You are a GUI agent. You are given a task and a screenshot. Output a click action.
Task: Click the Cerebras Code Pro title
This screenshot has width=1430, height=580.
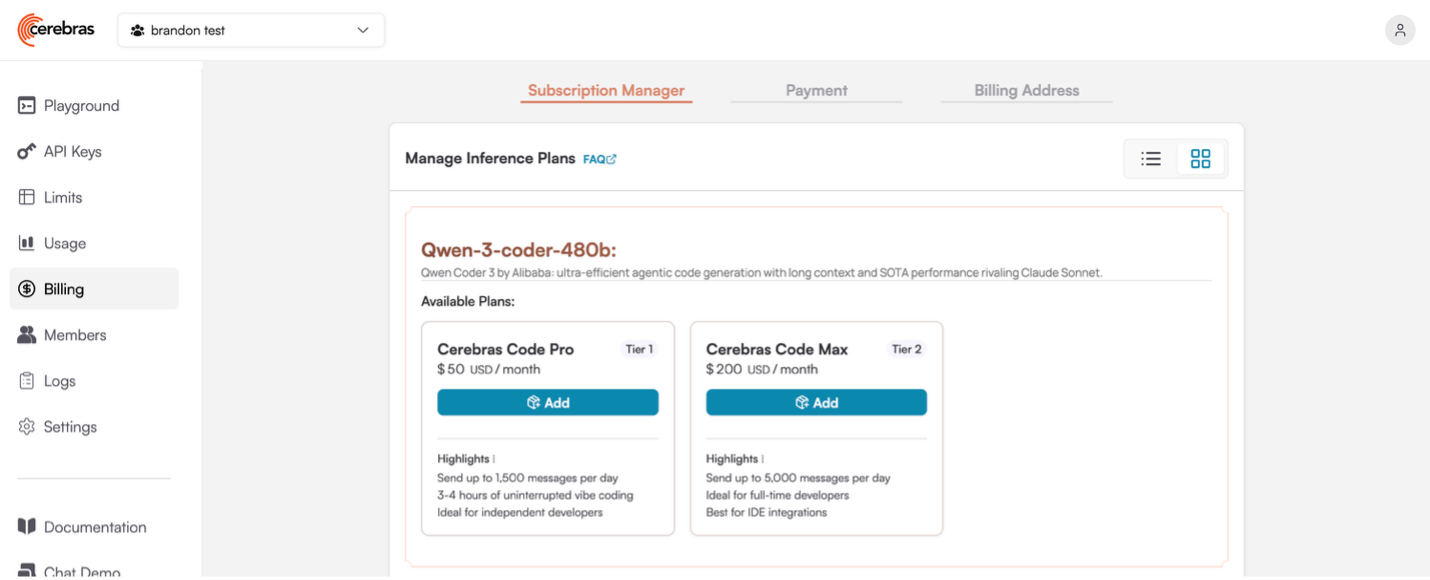(506, 349)
